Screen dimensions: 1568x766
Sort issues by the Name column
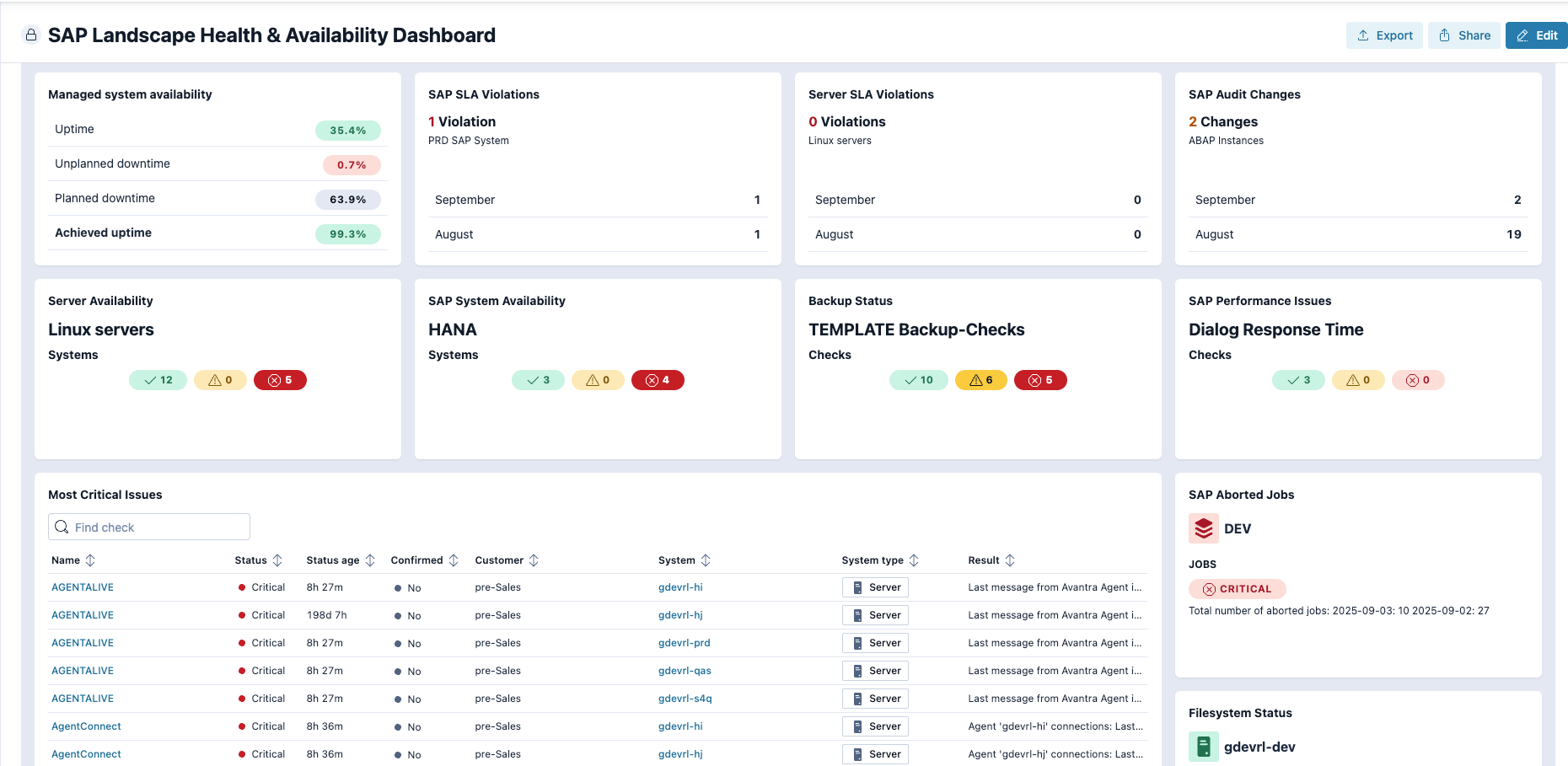click(x=90, y=560)
